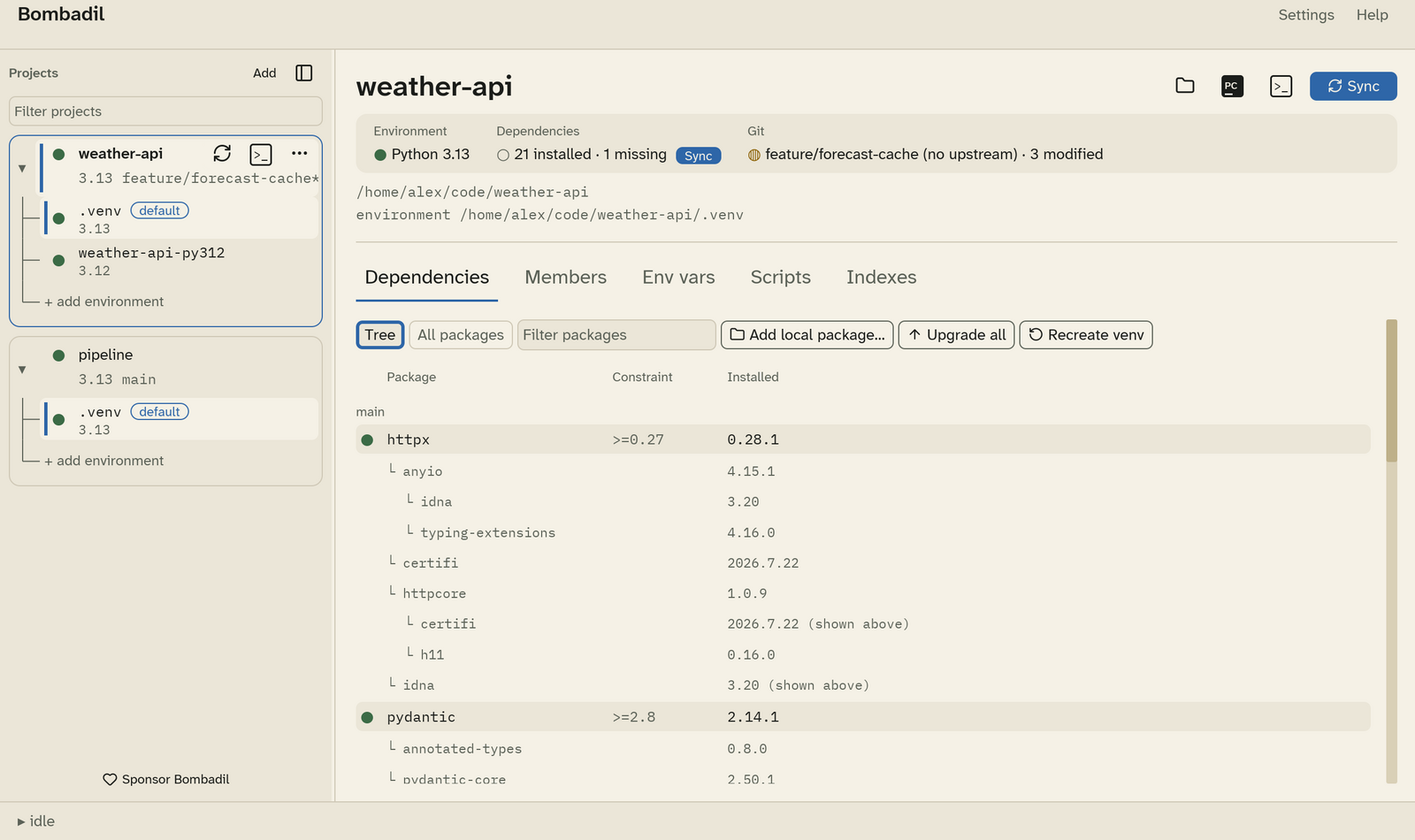Open the Indexes tab
Screen dimensions: 1415x840
point(882,278)
